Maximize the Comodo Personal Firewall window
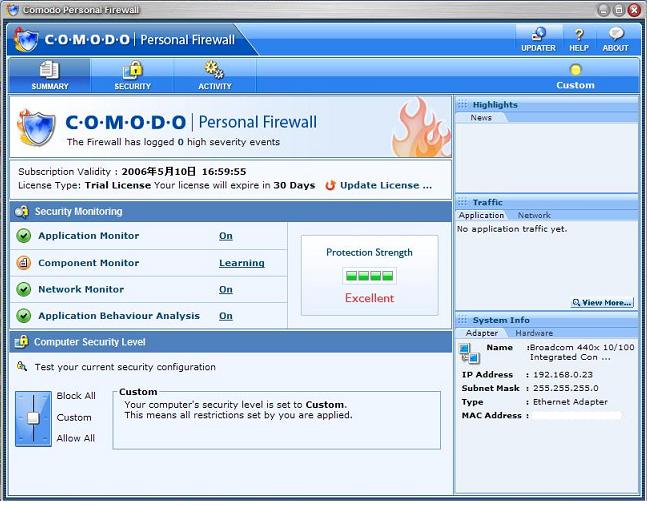Viewport: 650px width, 505px height. 621,10
